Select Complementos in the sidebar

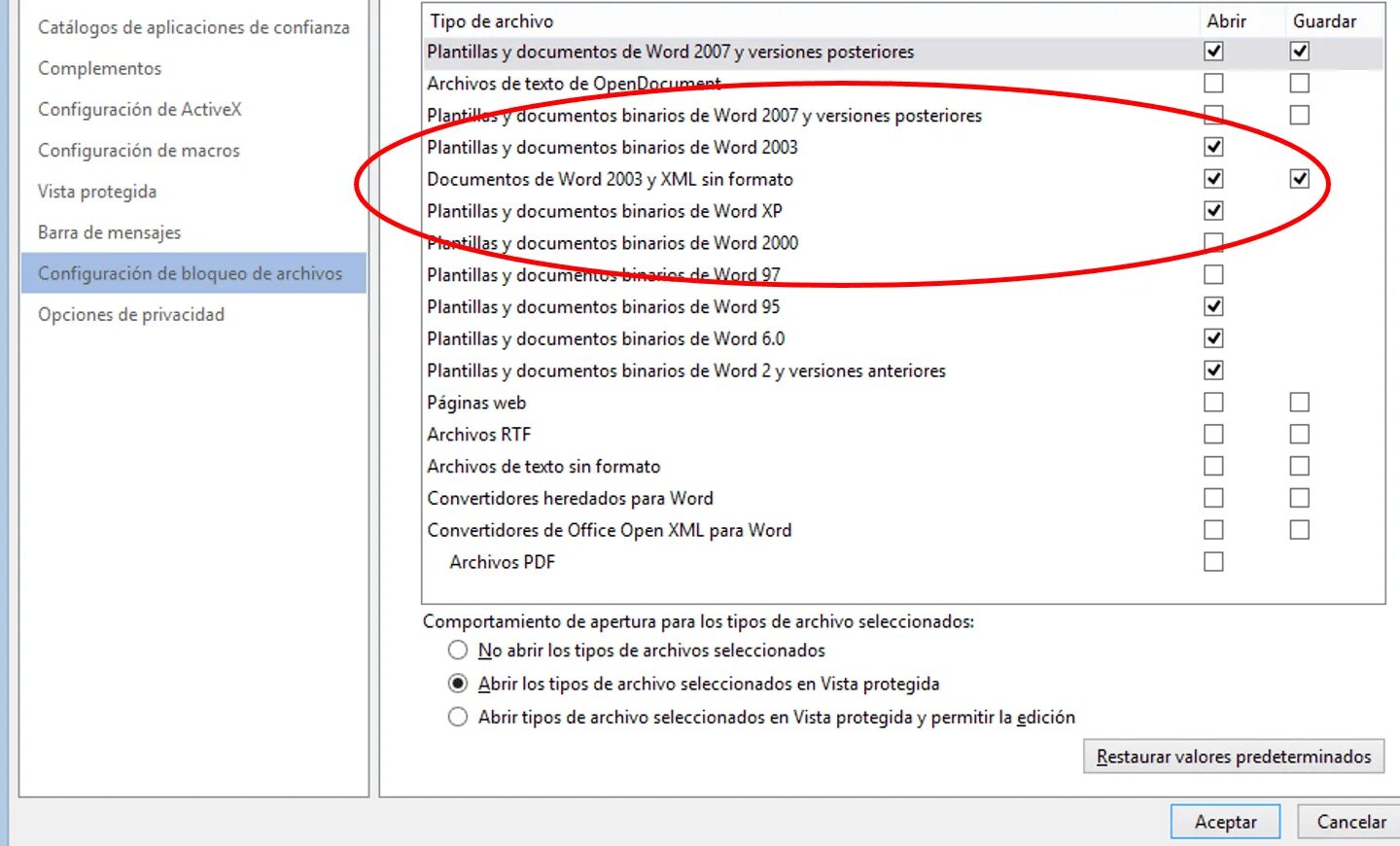tap(99, 68)
